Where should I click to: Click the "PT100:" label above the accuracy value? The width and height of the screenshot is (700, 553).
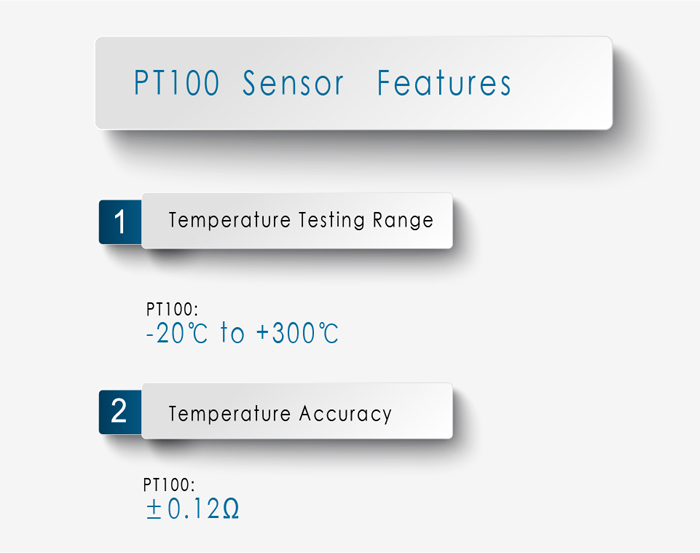tap(170, 486)
